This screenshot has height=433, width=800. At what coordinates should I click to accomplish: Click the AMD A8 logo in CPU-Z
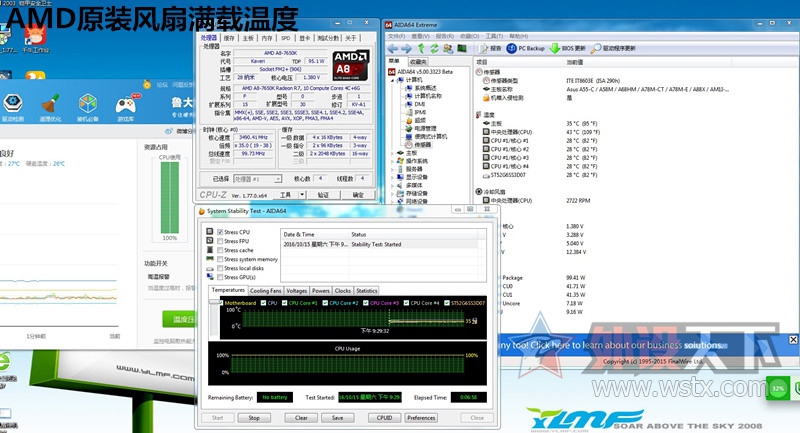coord(351,65)
